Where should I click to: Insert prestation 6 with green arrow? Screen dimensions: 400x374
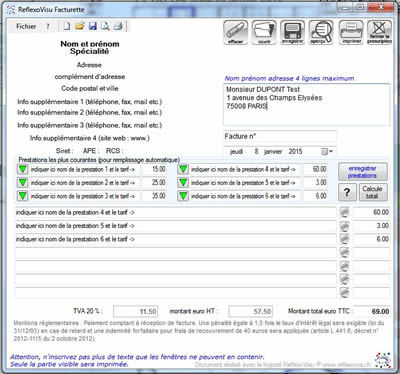pyautogui.click(x=183, y=196)
